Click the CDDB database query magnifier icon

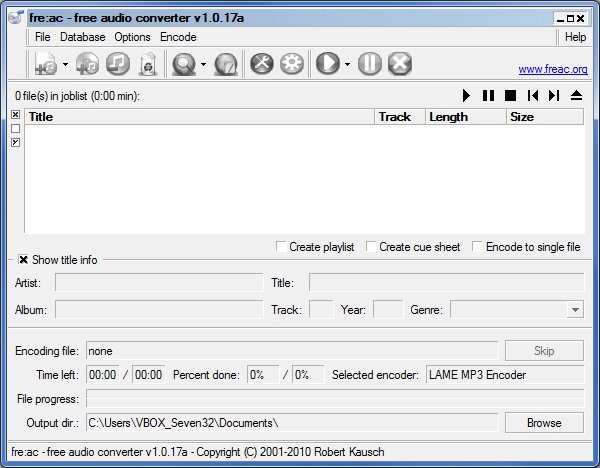pos(184,64)
